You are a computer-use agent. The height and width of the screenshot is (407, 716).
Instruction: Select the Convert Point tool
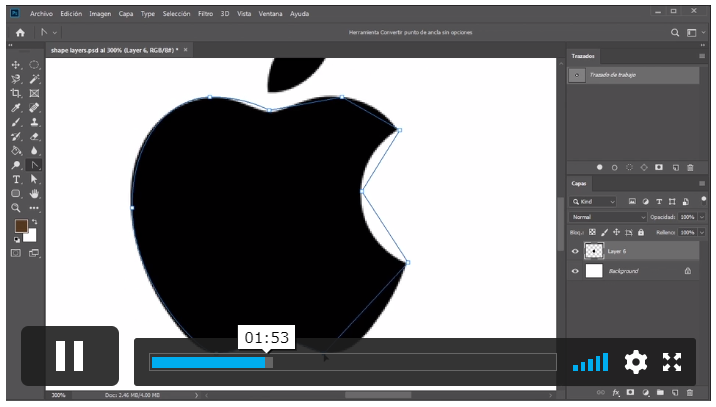[x=34, y=165]
